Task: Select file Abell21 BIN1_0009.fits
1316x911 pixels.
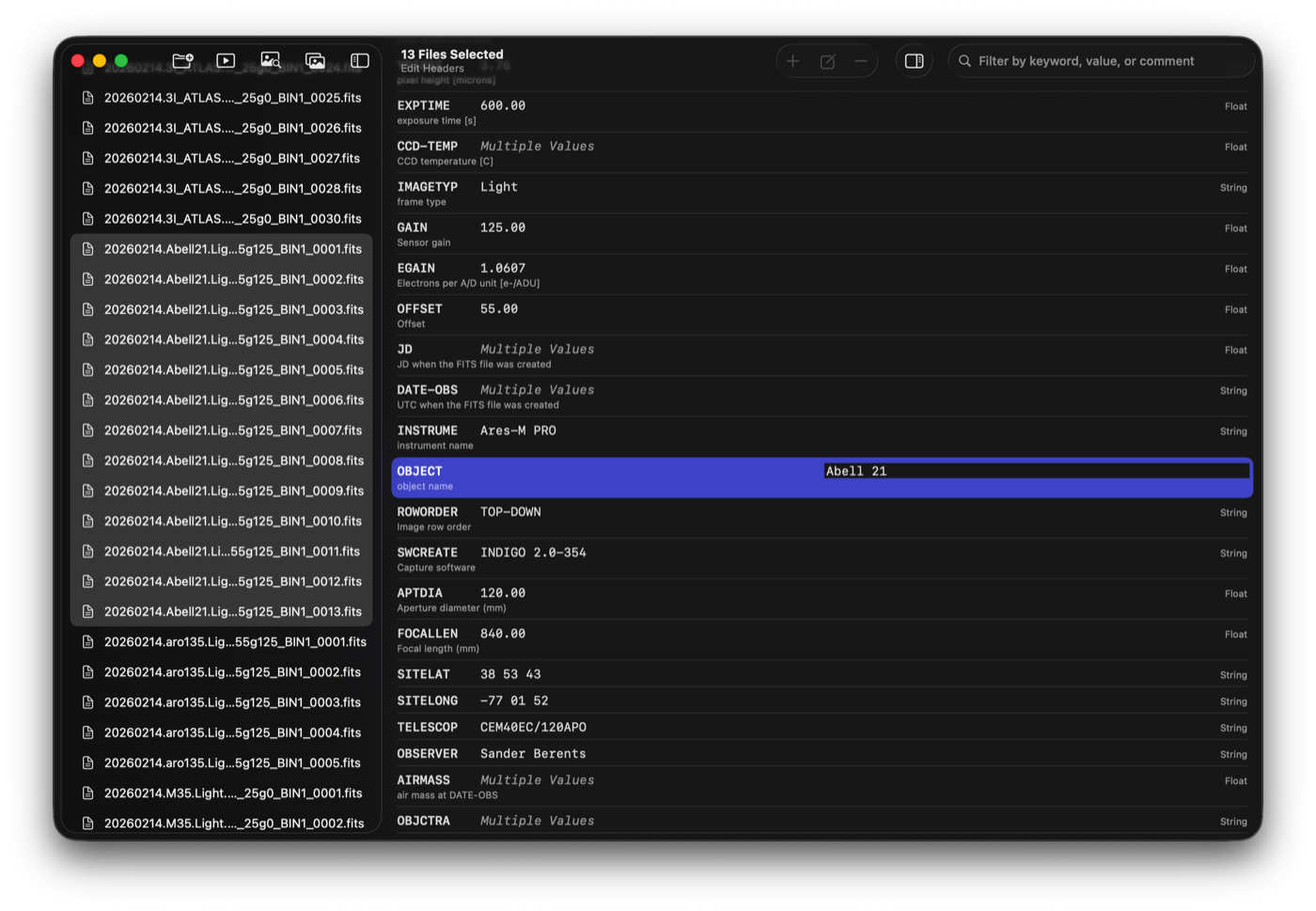Action: 222,491
